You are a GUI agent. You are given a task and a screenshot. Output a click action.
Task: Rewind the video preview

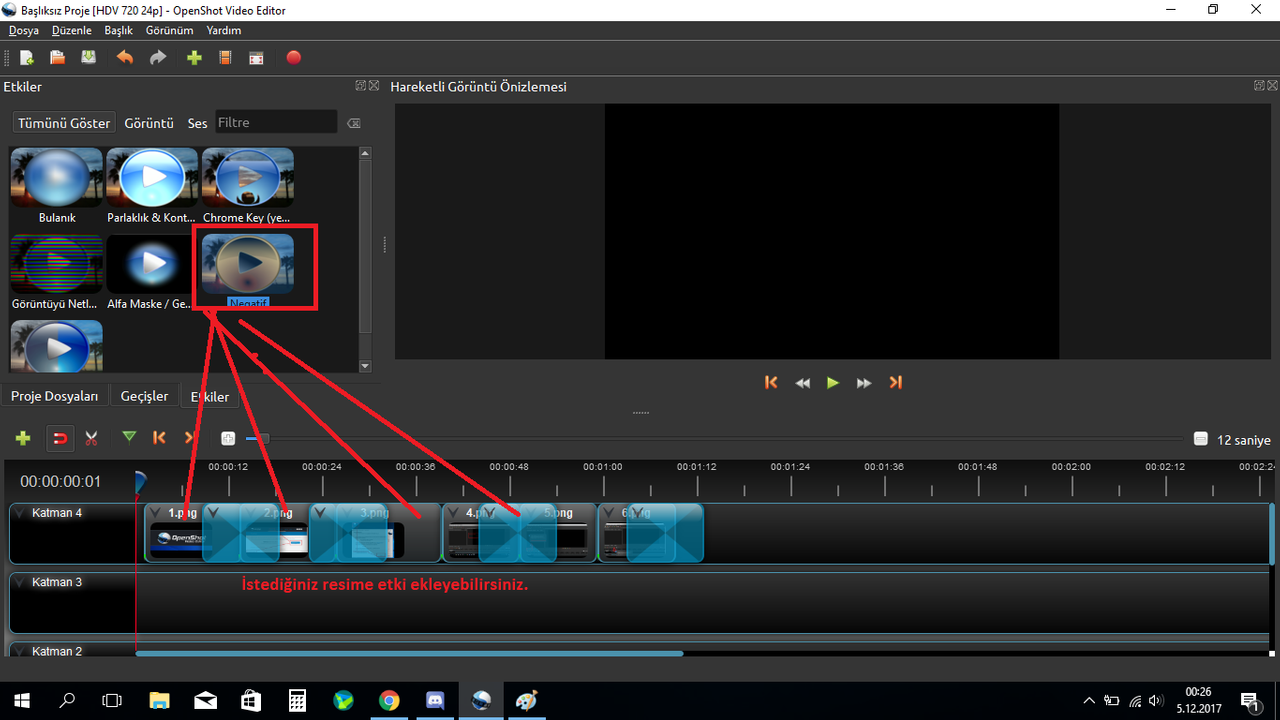(x=802, y=382)
